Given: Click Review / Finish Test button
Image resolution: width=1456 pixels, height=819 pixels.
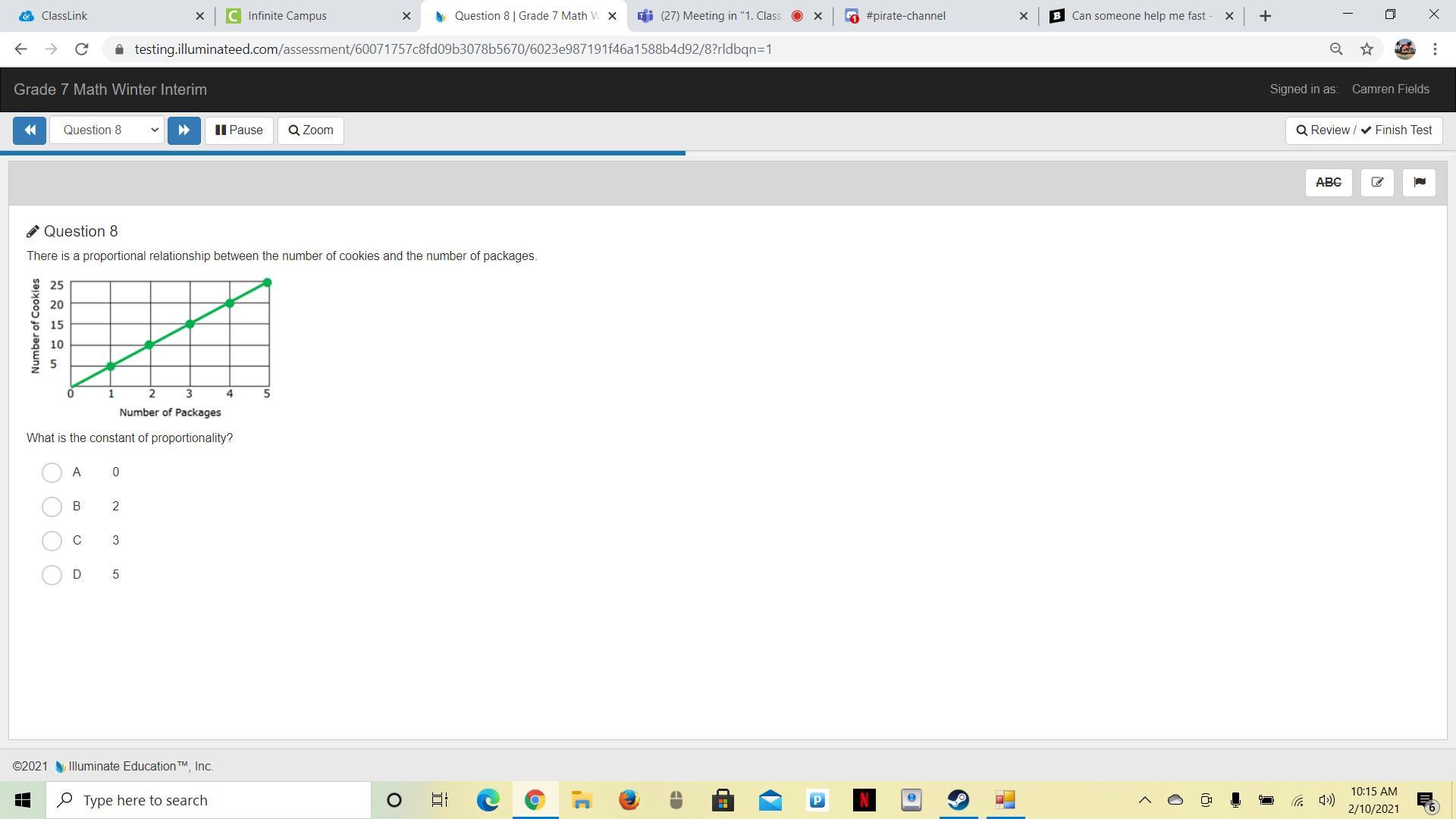Looking at the screenshot, I should click(1363, 130).
